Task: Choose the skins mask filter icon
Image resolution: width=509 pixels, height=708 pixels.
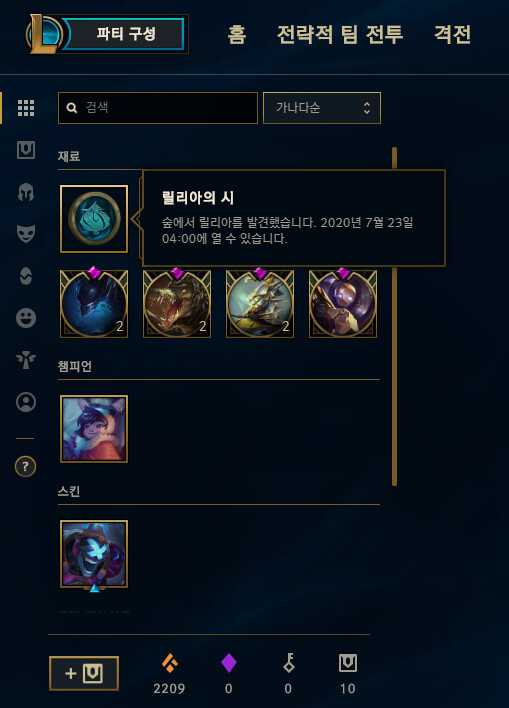Action: 26,234
